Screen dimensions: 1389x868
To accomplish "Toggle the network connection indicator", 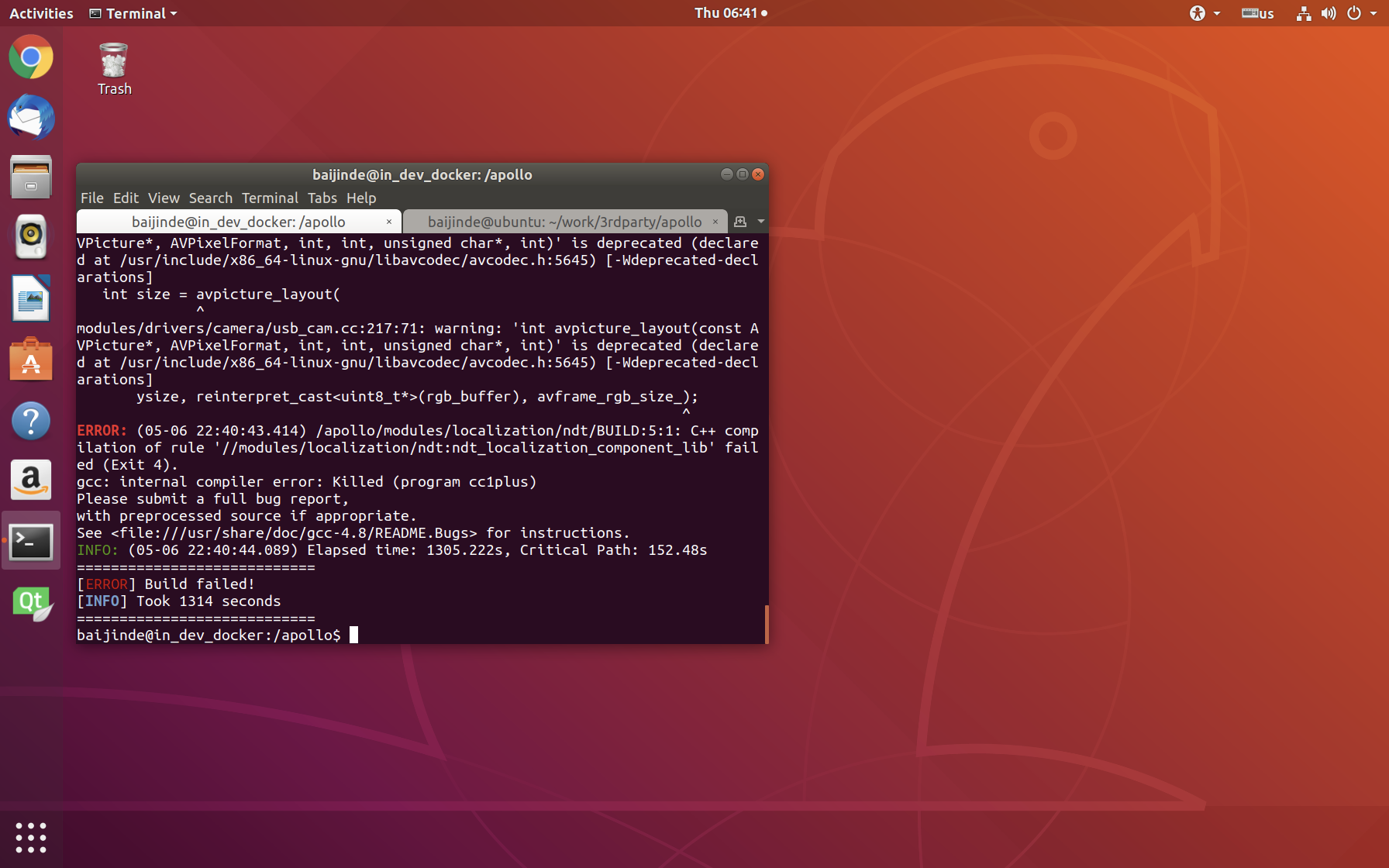I will tap(1303, 13).
